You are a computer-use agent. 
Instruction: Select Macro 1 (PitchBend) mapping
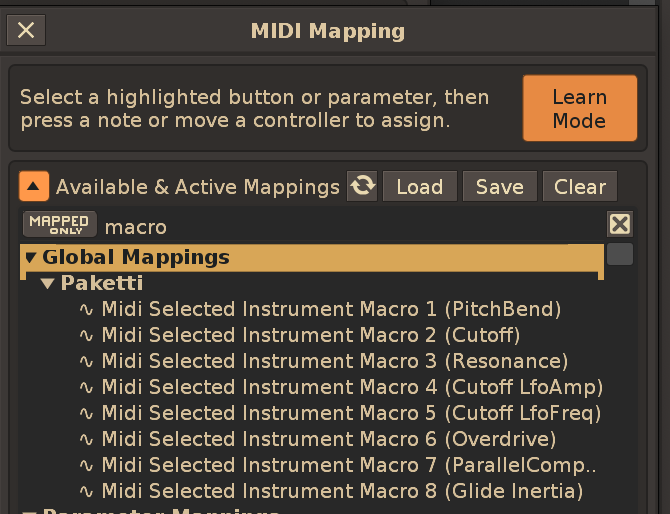331,309
